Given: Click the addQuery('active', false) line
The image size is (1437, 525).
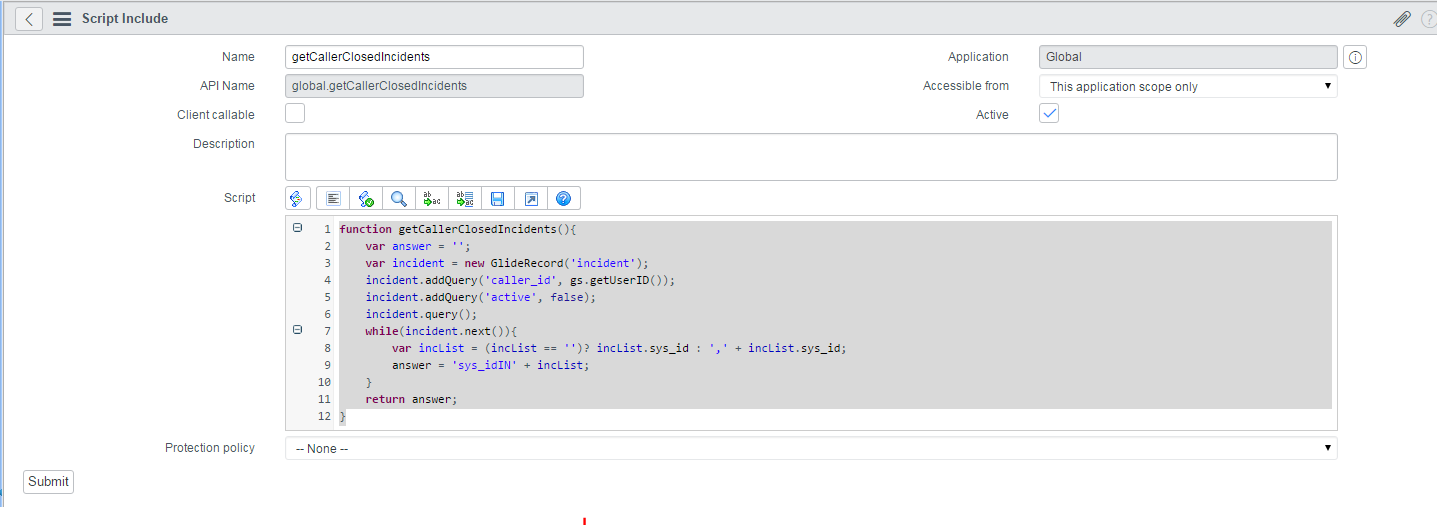Looking at the screenshot, I should (x=481, y=297).
